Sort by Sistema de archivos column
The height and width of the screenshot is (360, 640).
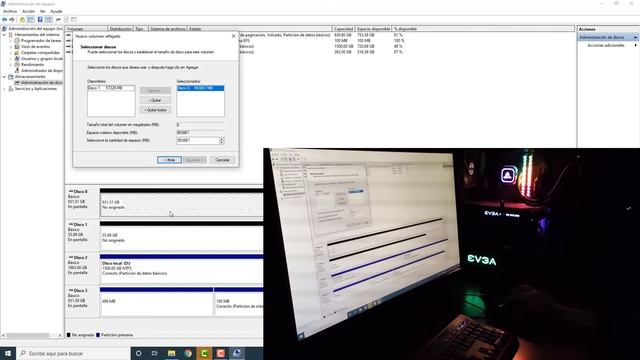[x=167, y=29]
